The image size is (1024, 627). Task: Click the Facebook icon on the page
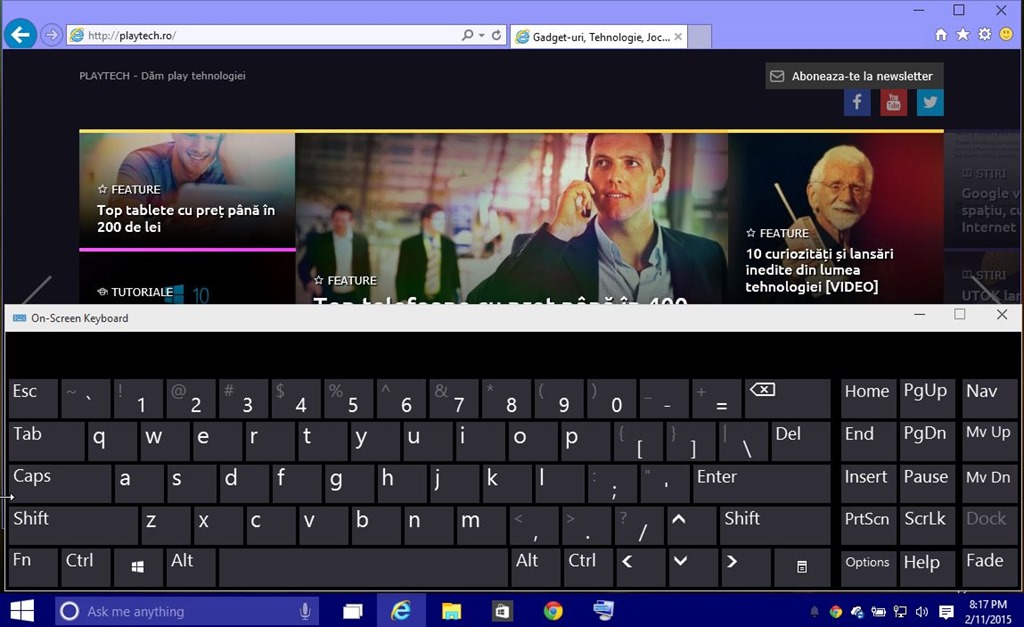tap(857, 102)
